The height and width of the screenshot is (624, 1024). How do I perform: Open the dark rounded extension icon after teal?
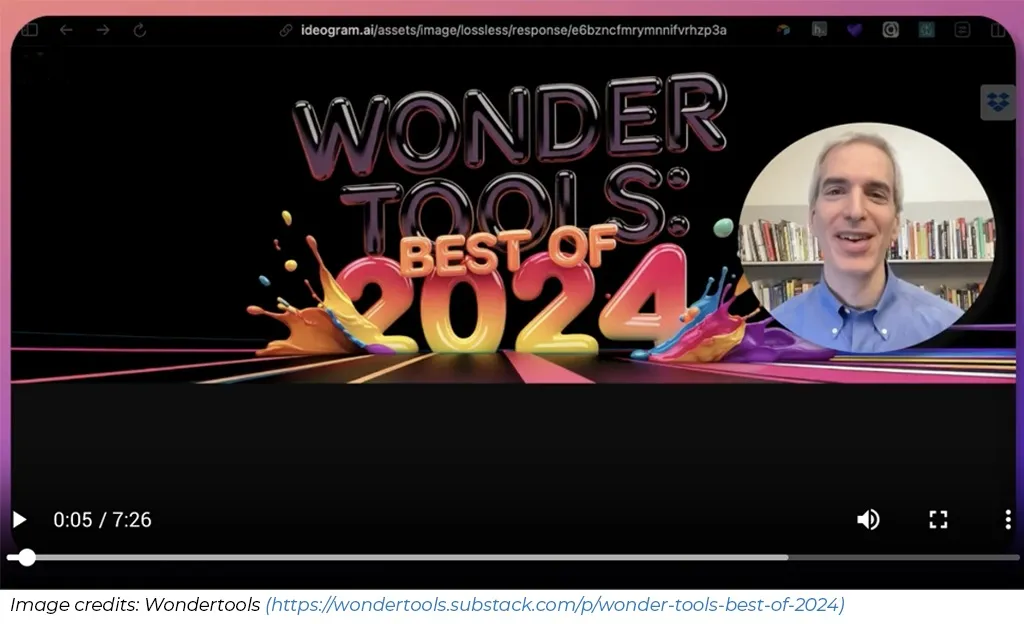click(962, 29)
